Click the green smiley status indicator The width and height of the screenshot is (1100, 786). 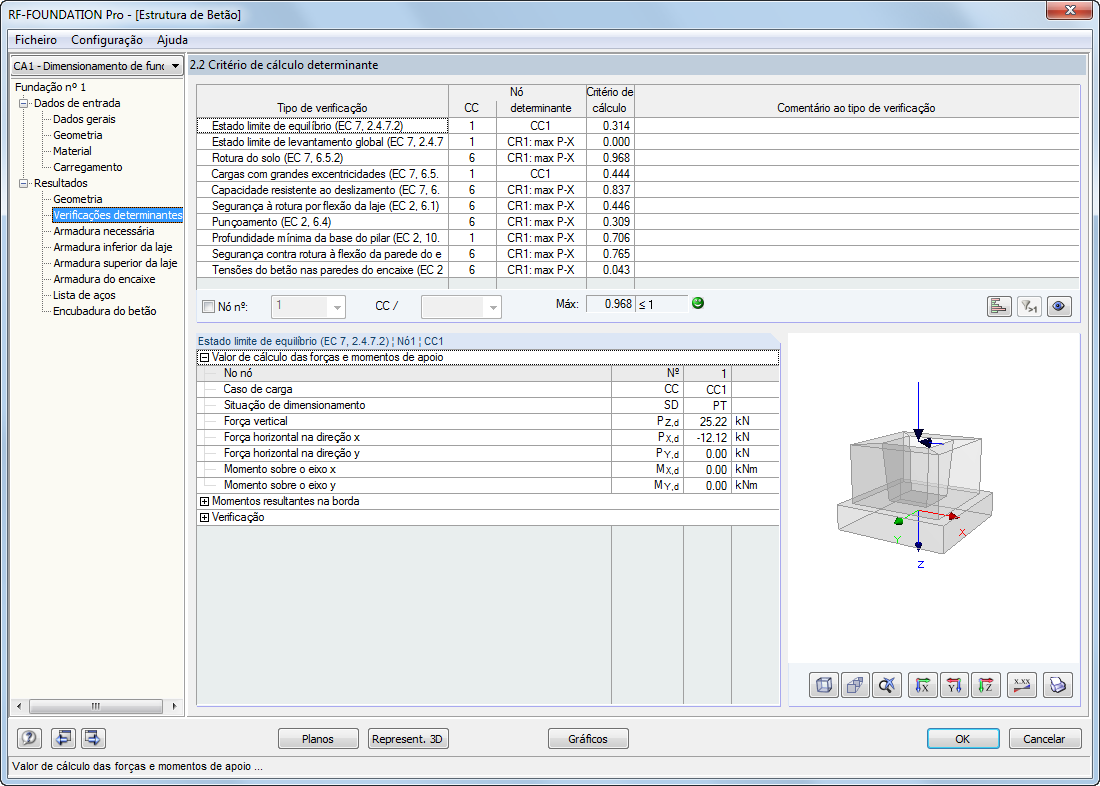tap(697, 303)
